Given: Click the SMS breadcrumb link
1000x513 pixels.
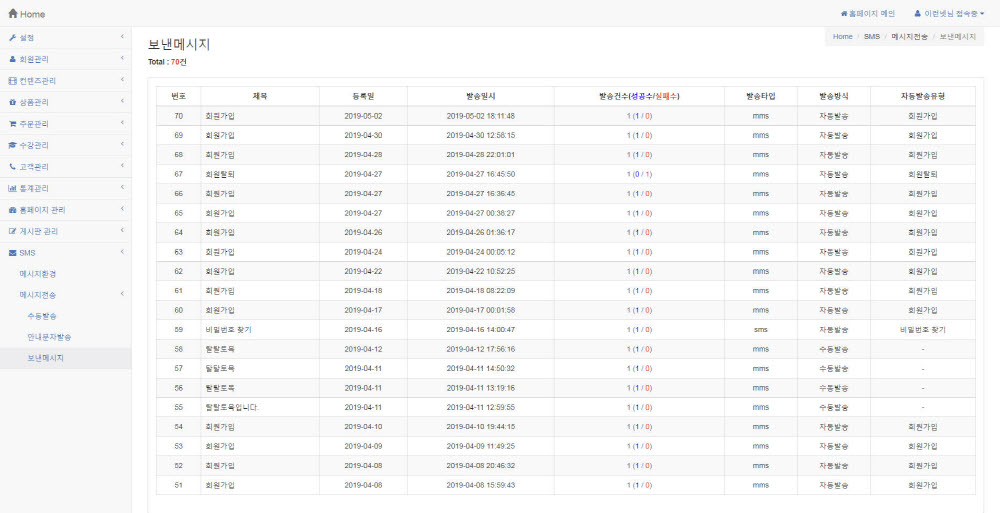Looking at the screenshot, I should click(872, 37).
